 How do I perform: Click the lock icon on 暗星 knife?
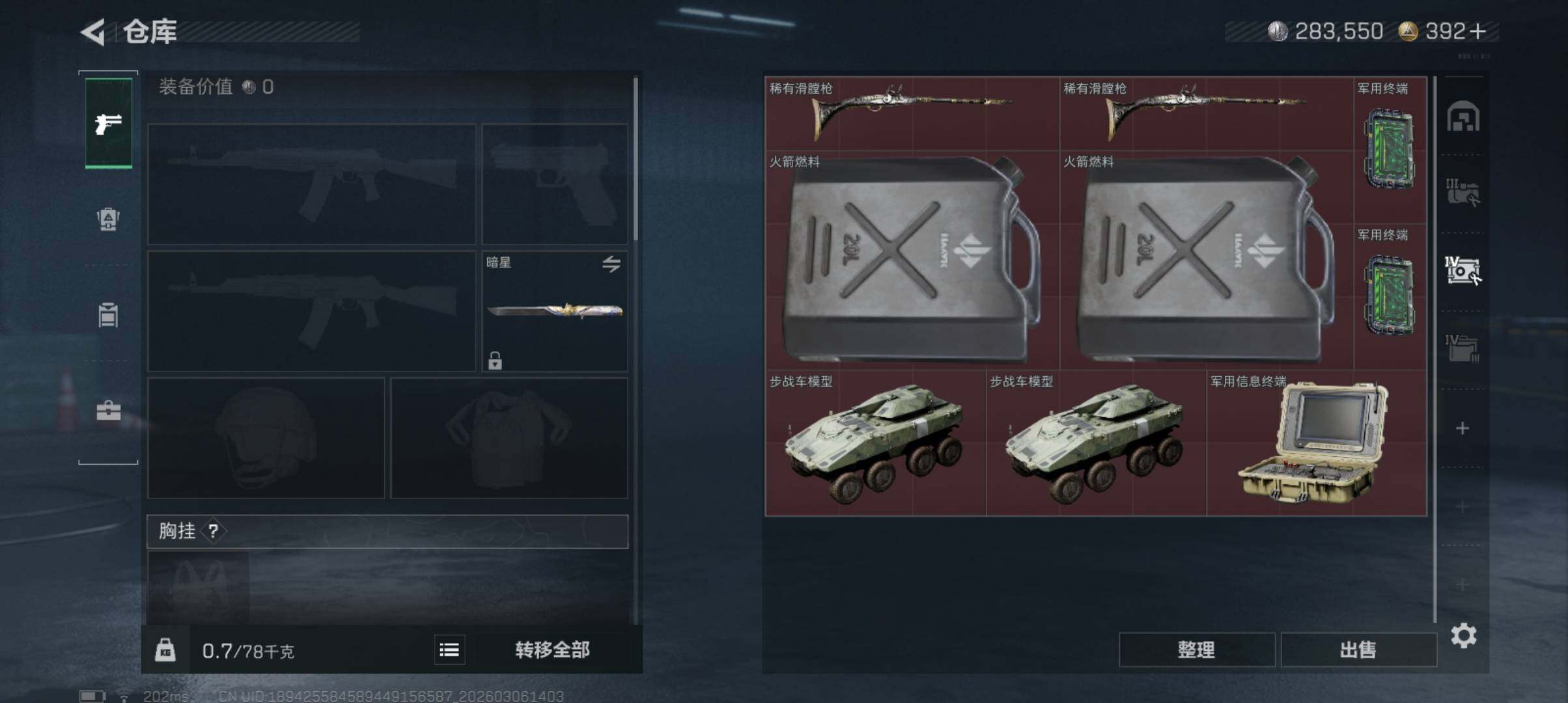(x=495, y=360)
